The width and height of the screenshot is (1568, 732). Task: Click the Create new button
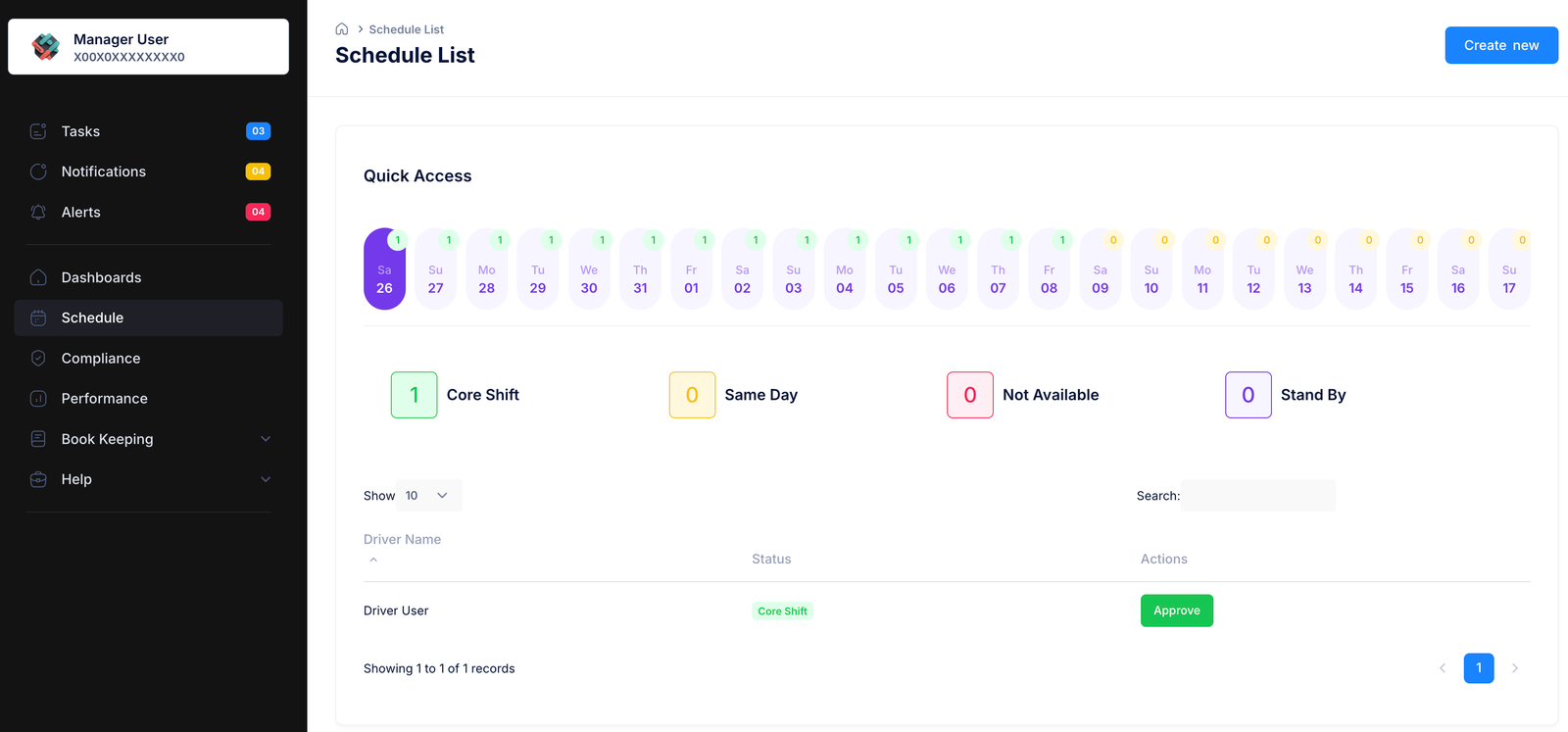click(x=1501, y=45)
